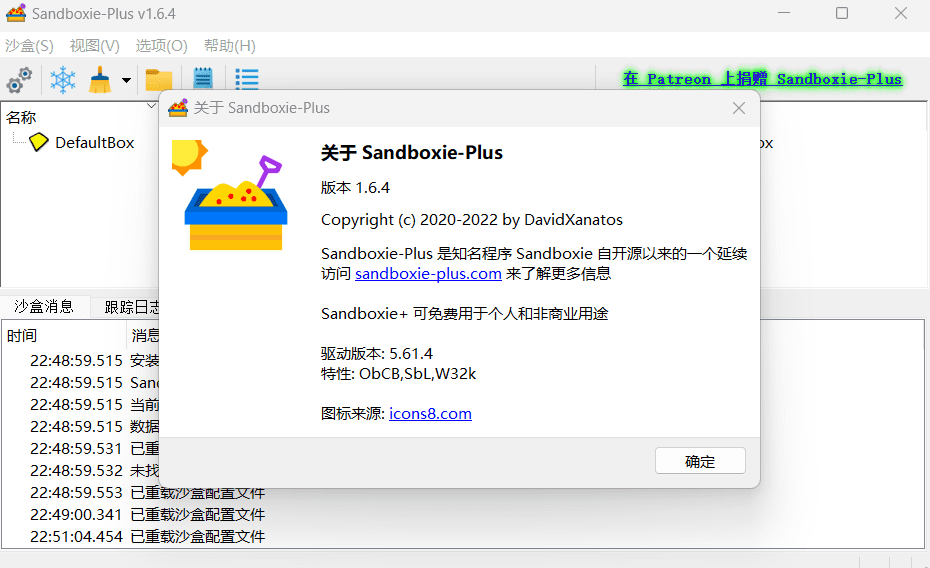930x568 pixels.
Task: Click the main window title bar icon
Action: [16, 13]
